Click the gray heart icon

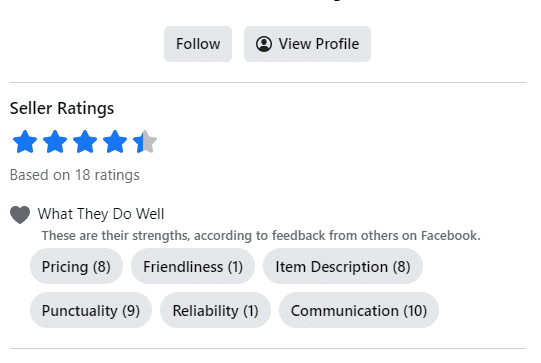coord(20,215)
